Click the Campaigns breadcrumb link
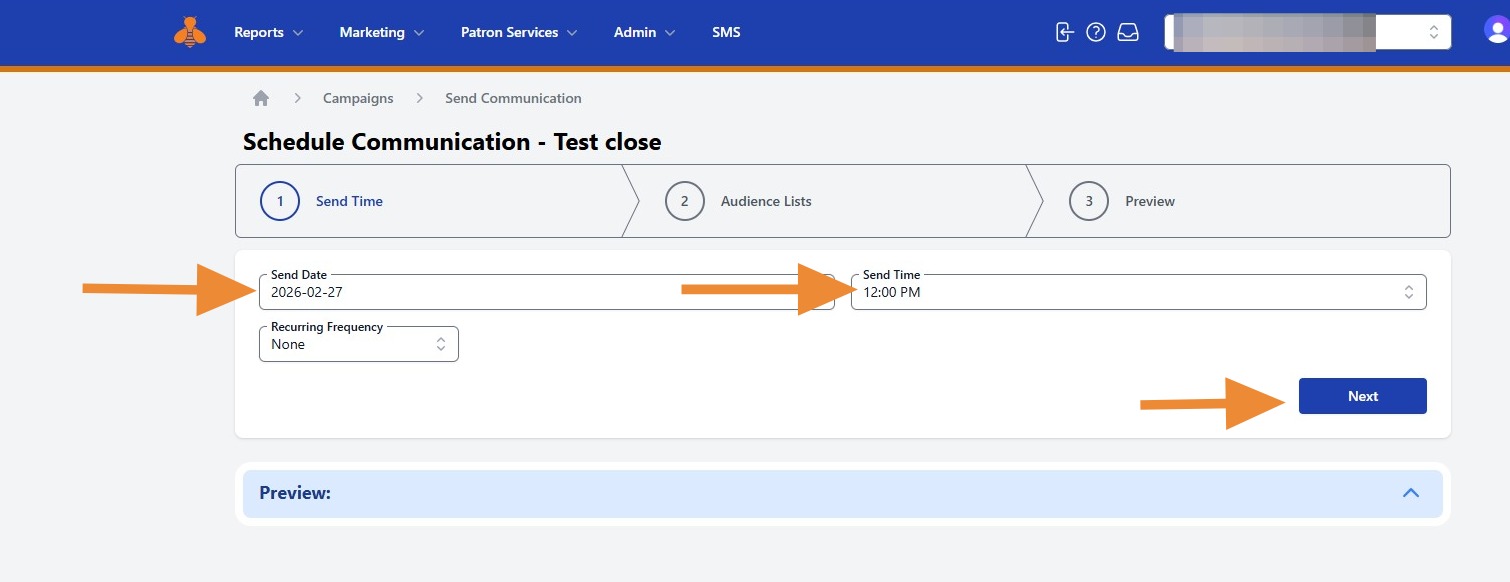 358,98
